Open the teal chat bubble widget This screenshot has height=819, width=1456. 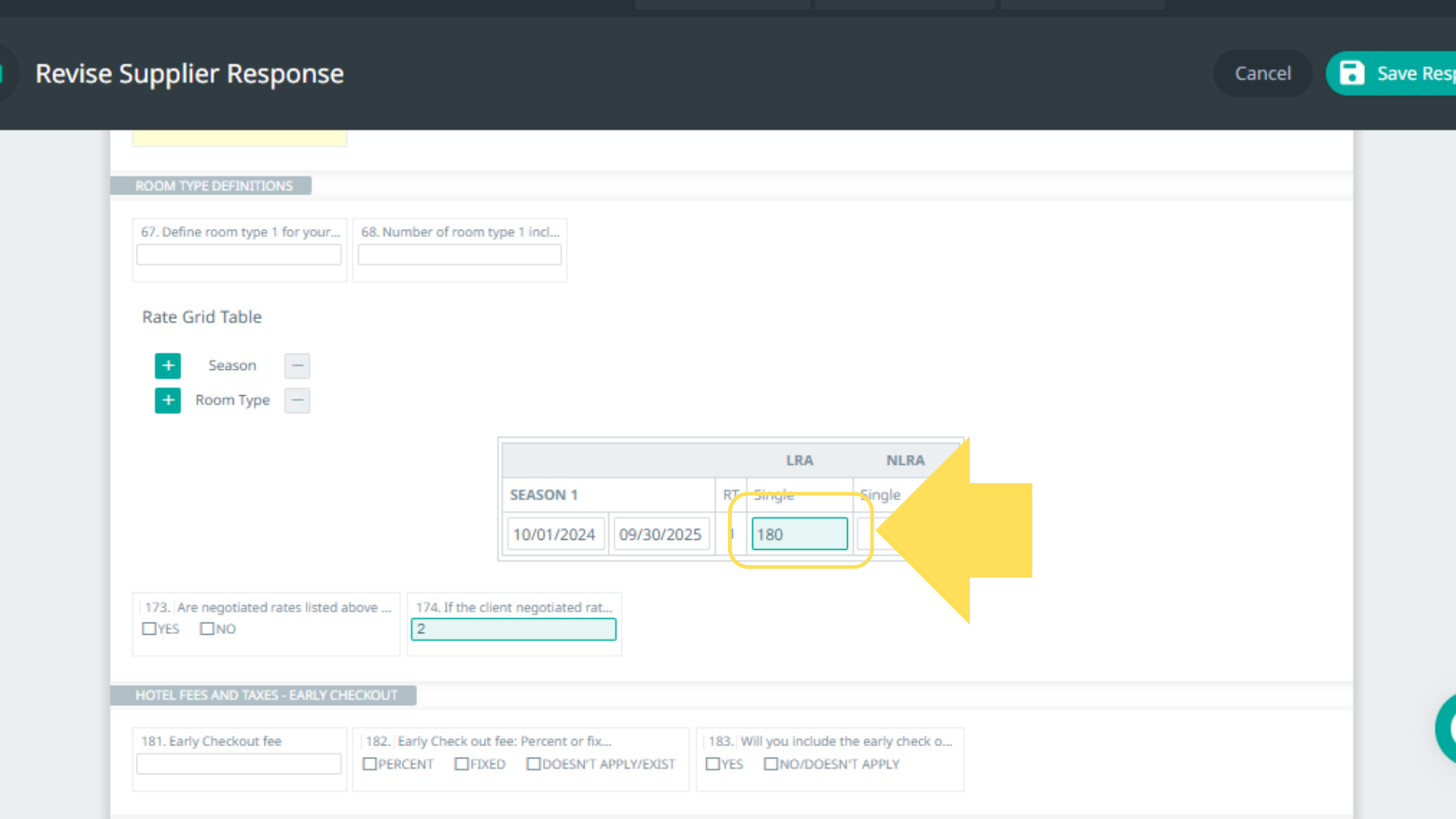1447,729
